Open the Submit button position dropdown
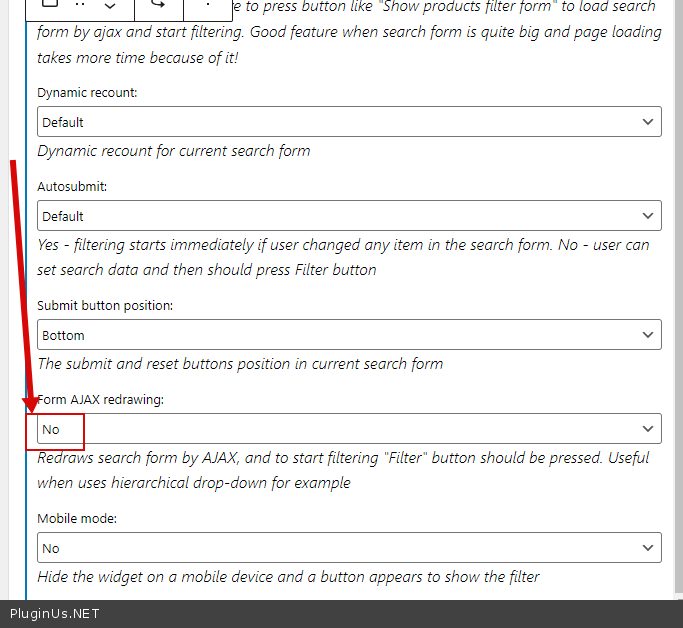 click(x=349, y=335)
